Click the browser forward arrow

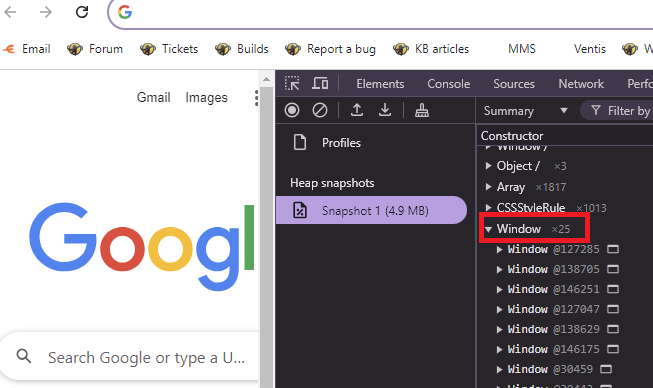[46, 12]
